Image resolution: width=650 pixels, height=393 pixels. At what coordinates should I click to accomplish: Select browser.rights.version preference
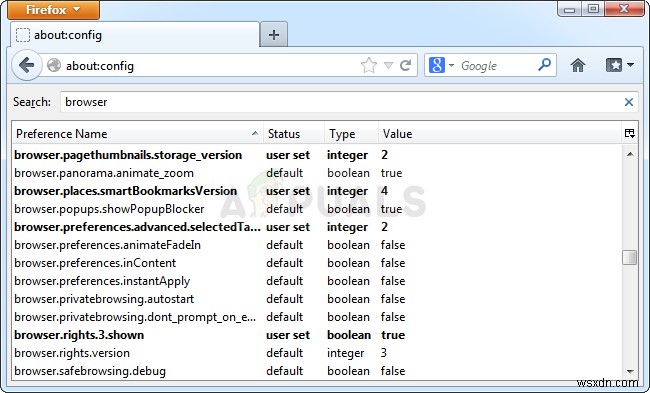point(317,353)
